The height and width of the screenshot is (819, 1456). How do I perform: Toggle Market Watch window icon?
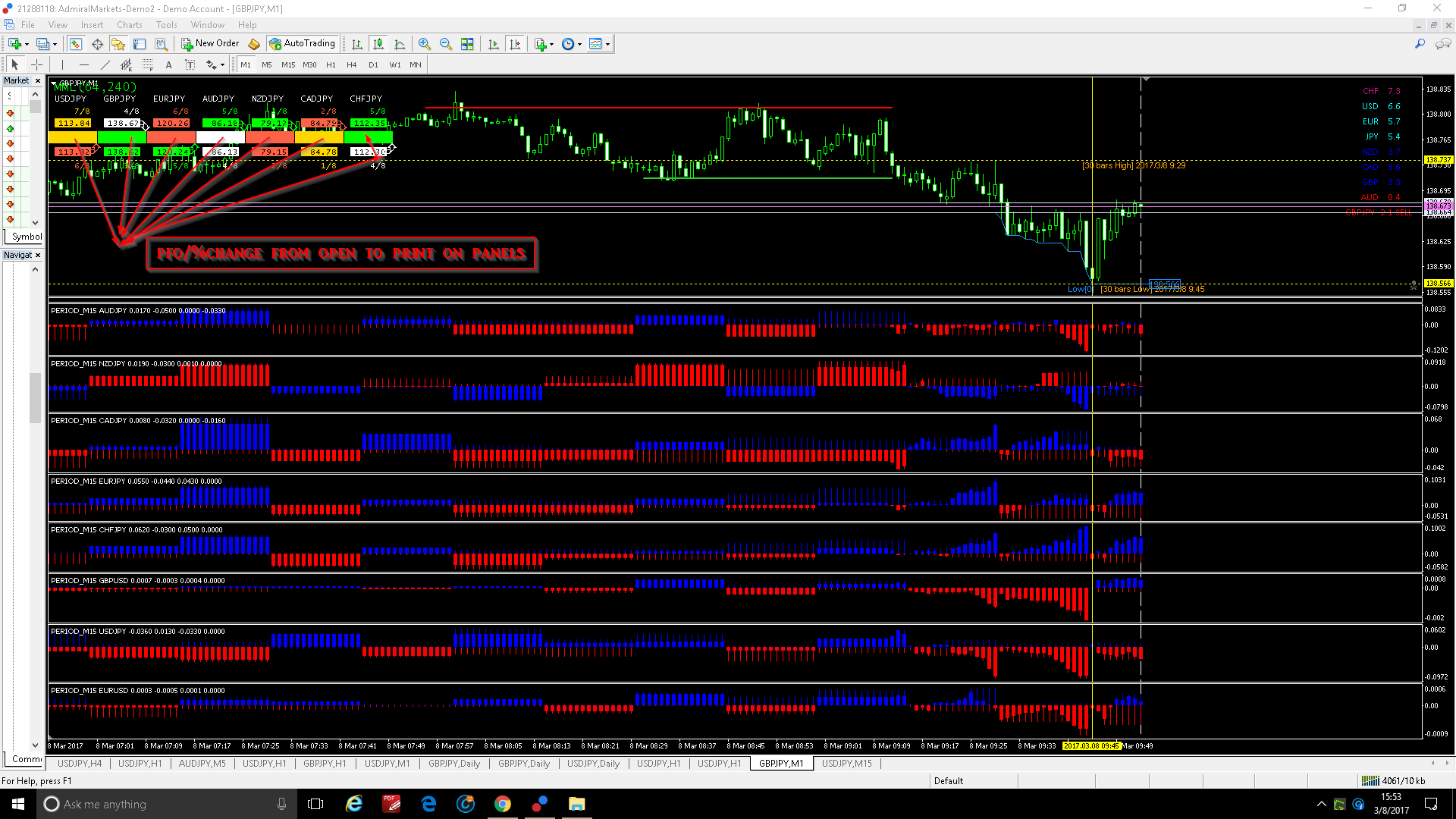click(76, 44)
